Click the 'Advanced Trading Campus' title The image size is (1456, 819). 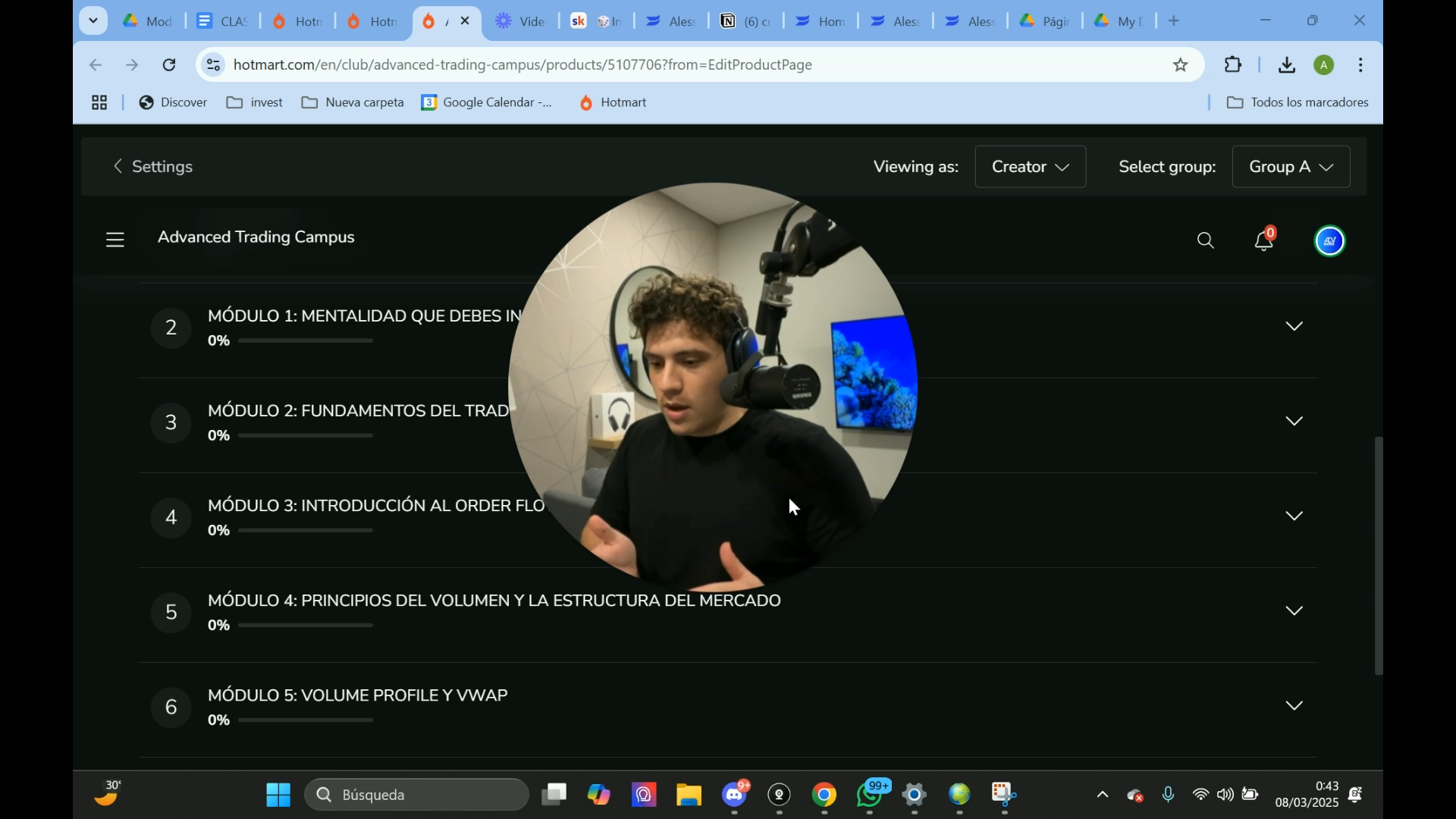coord(256,237)
